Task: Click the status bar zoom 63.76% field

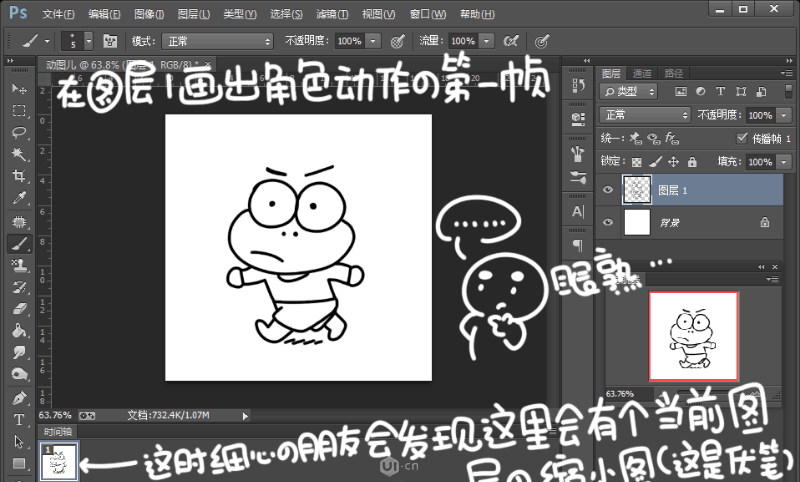Action: [x=55, y=415]
